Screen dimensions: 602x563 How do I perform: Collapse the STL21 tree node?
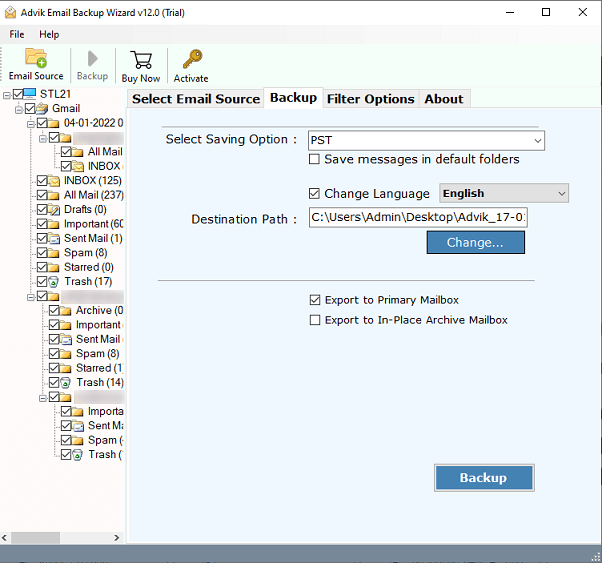(x=7, y=96)
